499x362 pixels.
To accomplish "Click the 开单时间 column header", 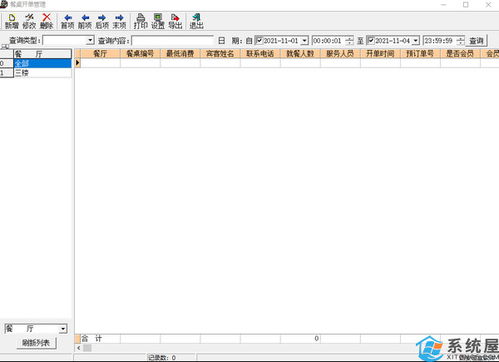I will (x=380, y=53).
